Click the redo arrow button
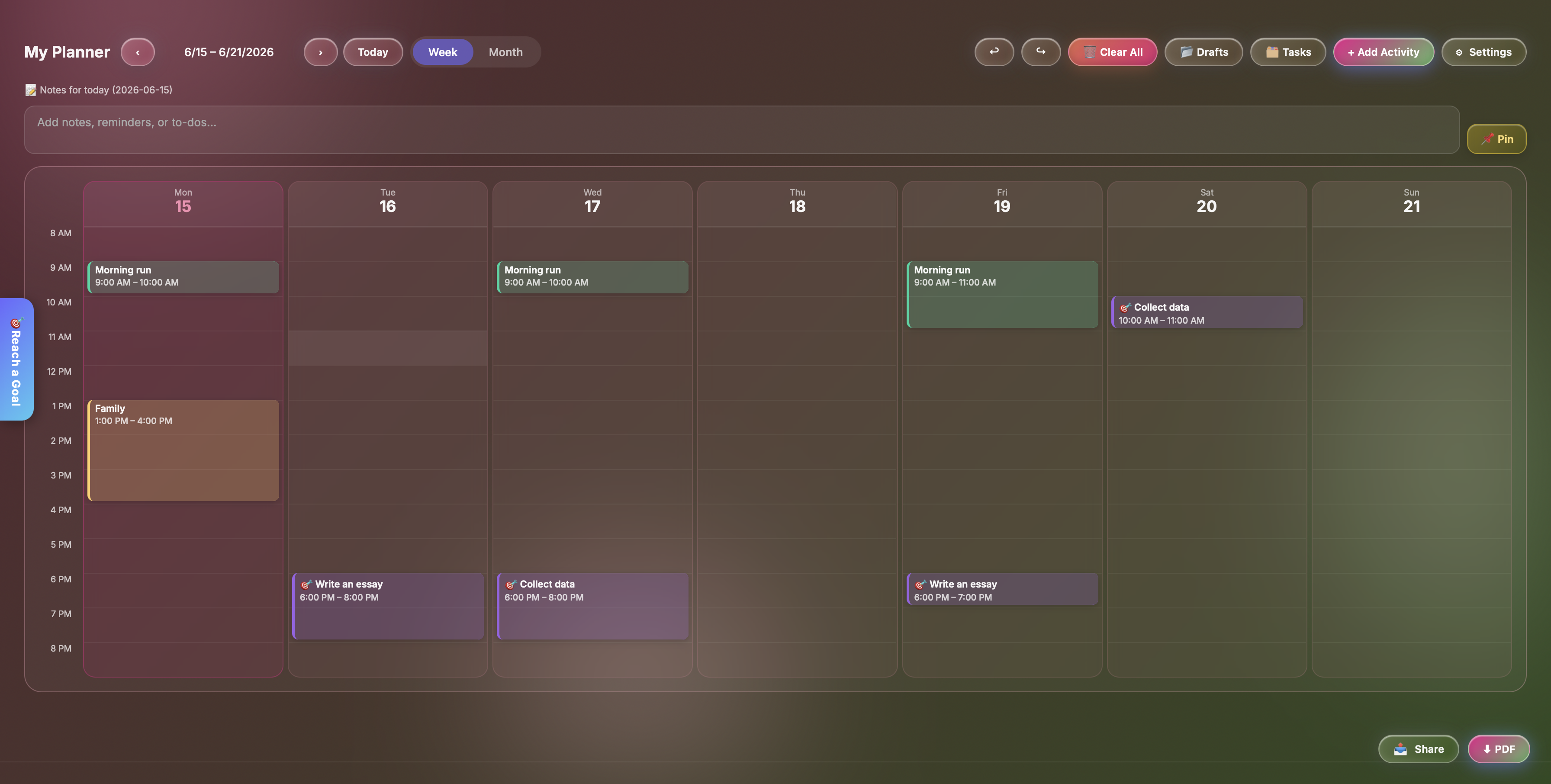Image resolution: width=1551 pixels, height=784 pixels. pyautogui.click(x=1040, y=52)
